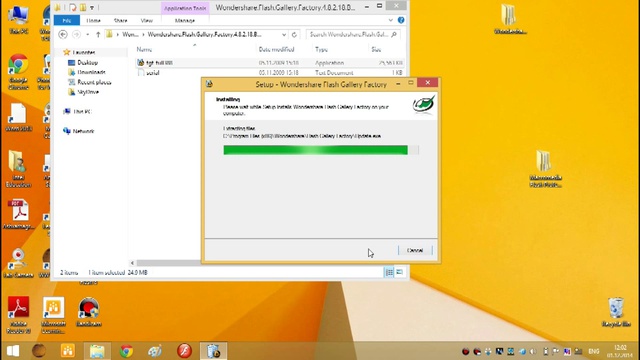Open the PDF file desktop icon
Viewport: 640px width, 360px height.
click(x=18, y=214)
